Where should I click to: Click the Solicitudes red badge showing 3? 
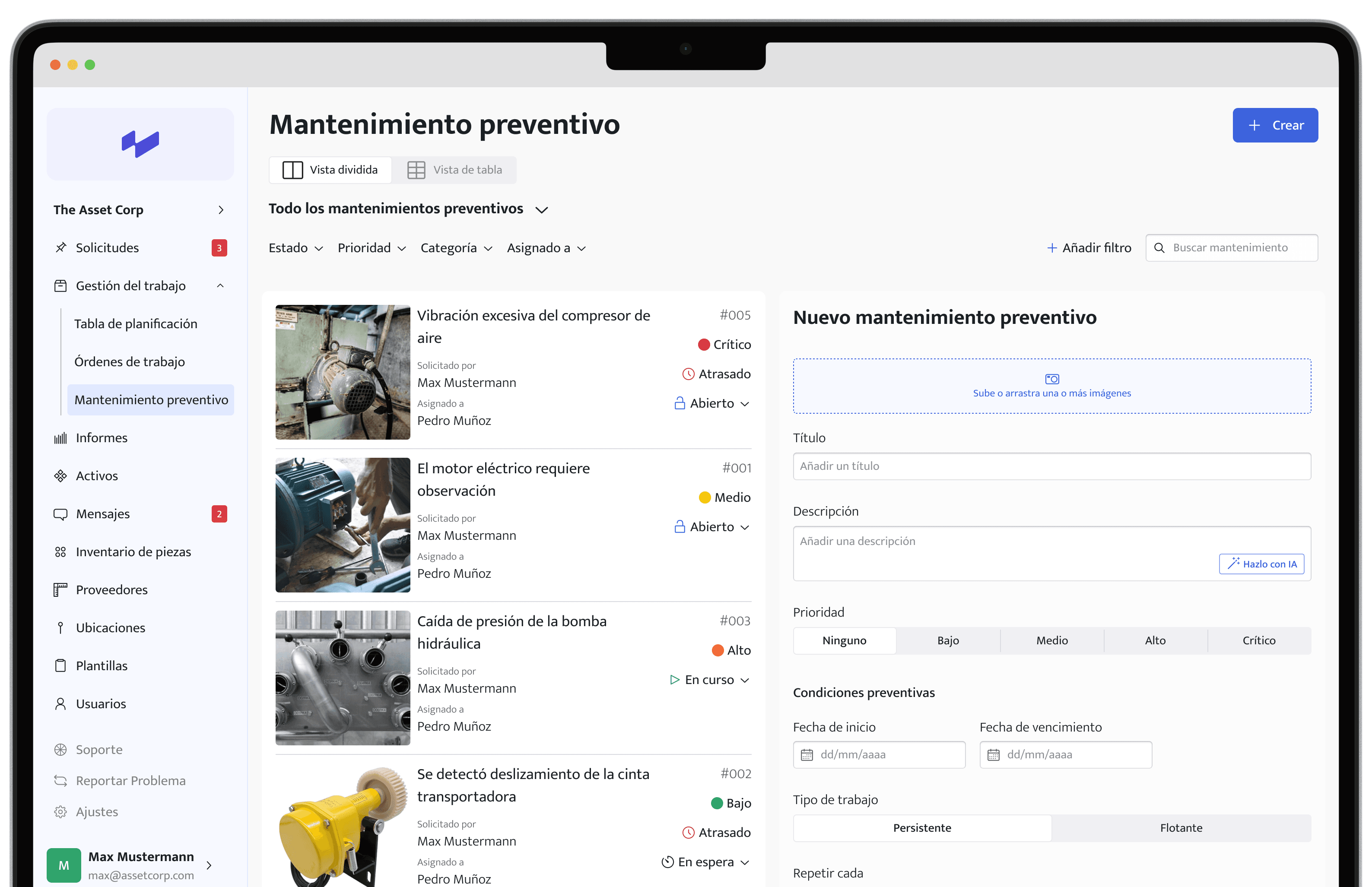(x=219, y=248)
